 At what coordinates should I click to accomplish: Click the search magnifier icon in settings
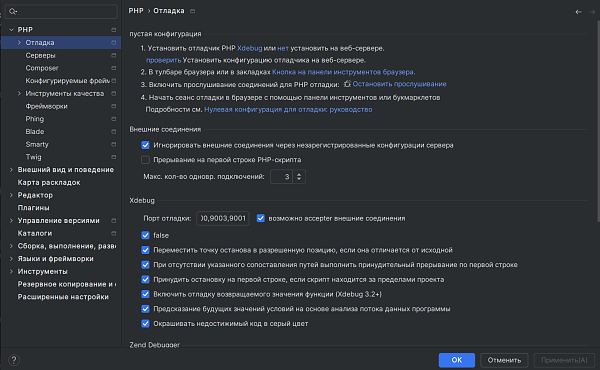(x=12, y=11)
